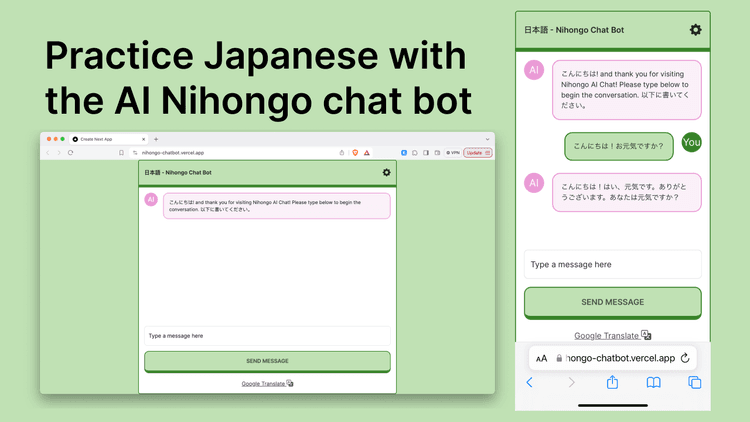The width and height of the screenshot is (750, 422).
Task: Open wallet icon in desktop browser toolbar
Action: pyautogui.click(x=437, y=153)
